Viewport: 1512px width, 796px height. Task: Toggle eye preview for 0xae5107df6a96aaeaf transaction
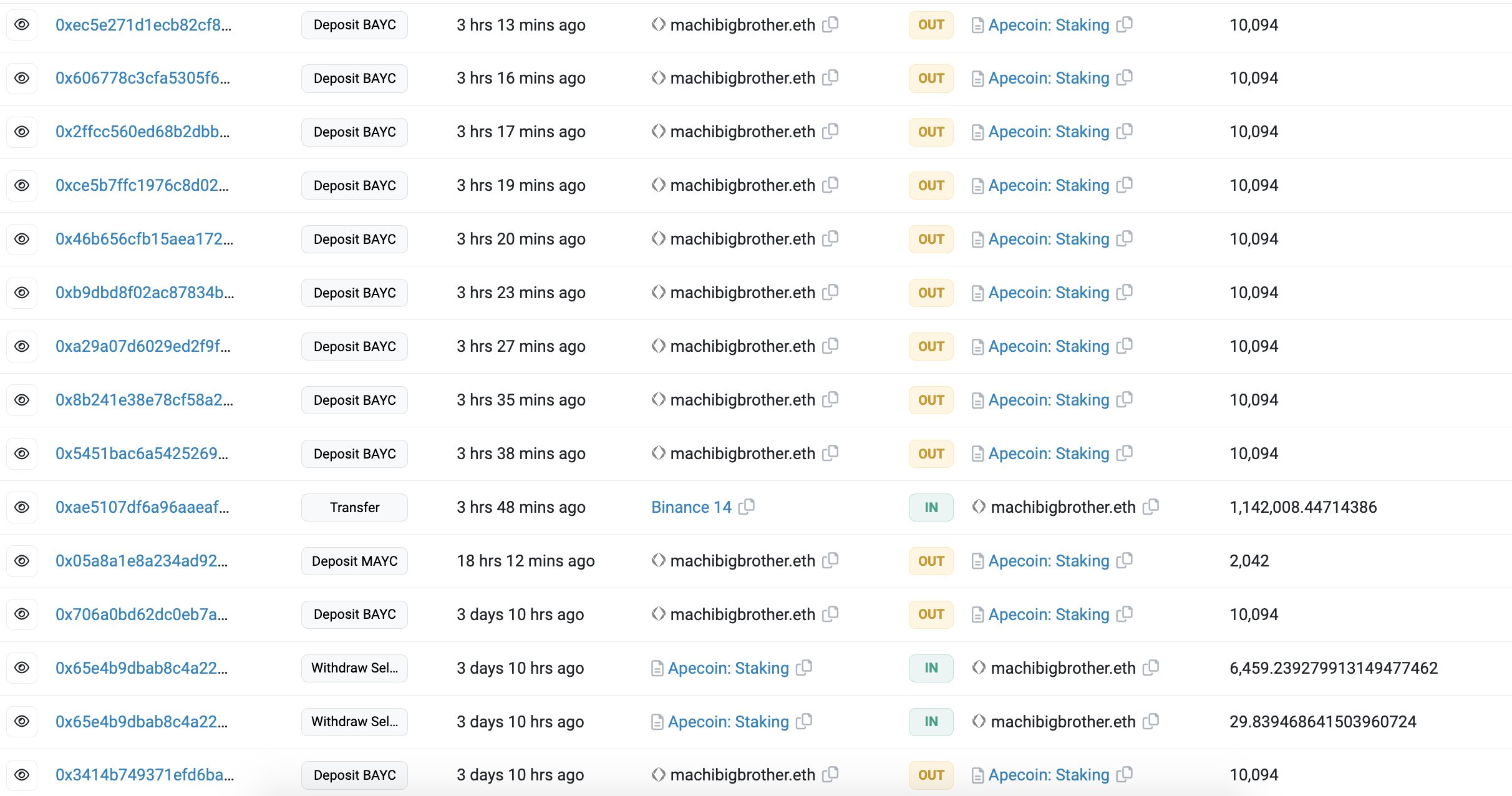click(x=22, y=507)
